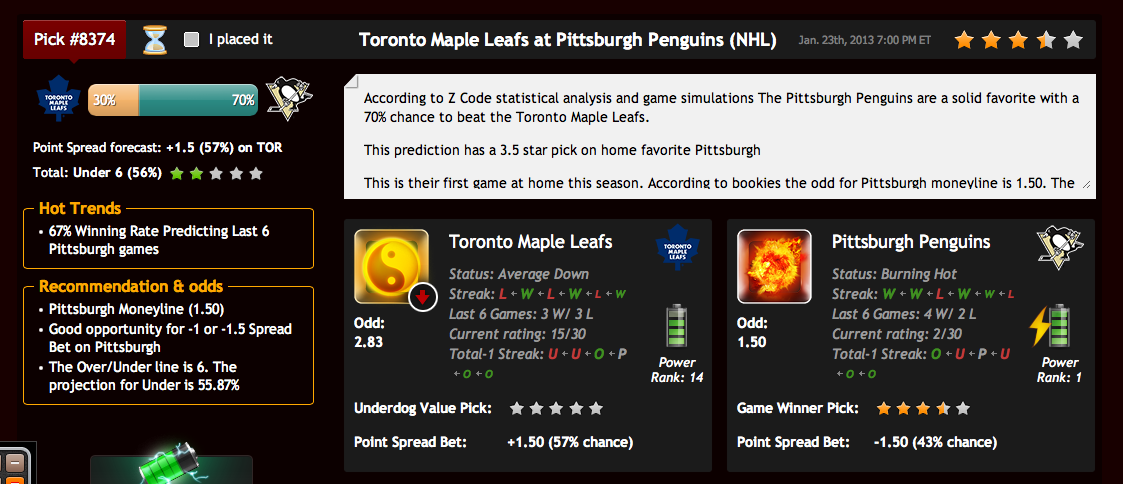Image resolution: width=1123 pixels, height=484 pixels.
Task: Tick the "I placed it" checkbox
Action: click(x=191, y=39)
